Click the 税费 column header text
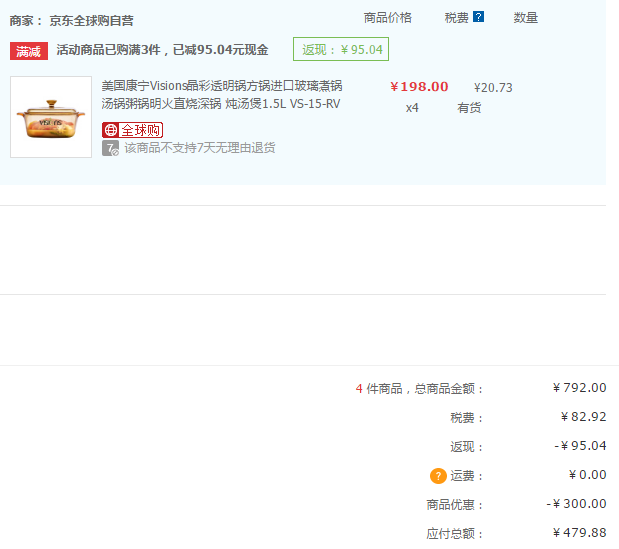The image size is (619, 549). pos(456,18)
